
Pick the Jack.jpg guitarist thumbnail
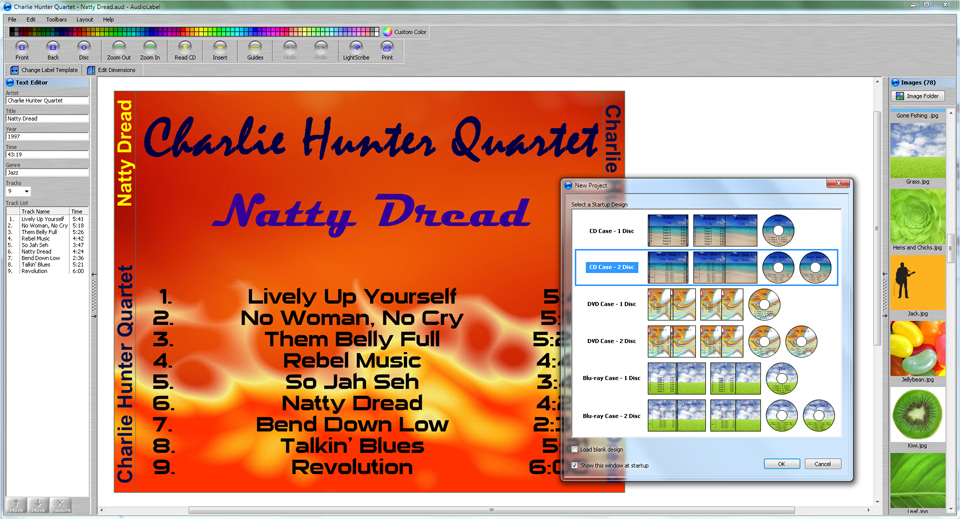pyautogui.click(x=917, y=282)
